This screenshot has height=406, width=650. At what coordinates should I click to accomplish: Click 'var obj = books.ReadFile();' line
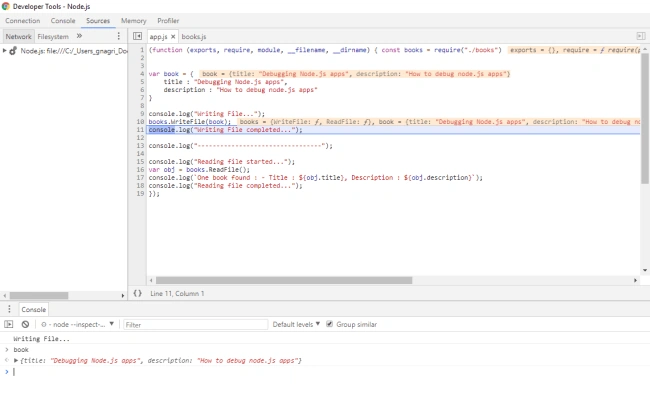tap(199, 170)
